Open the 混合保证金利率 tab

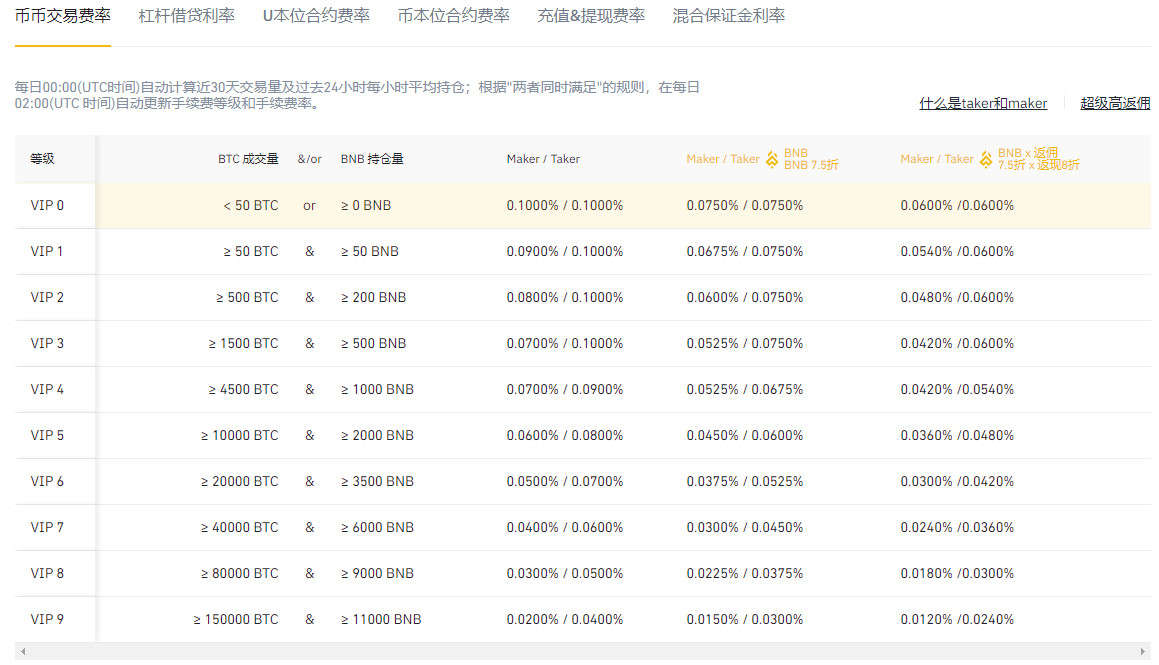728,16
